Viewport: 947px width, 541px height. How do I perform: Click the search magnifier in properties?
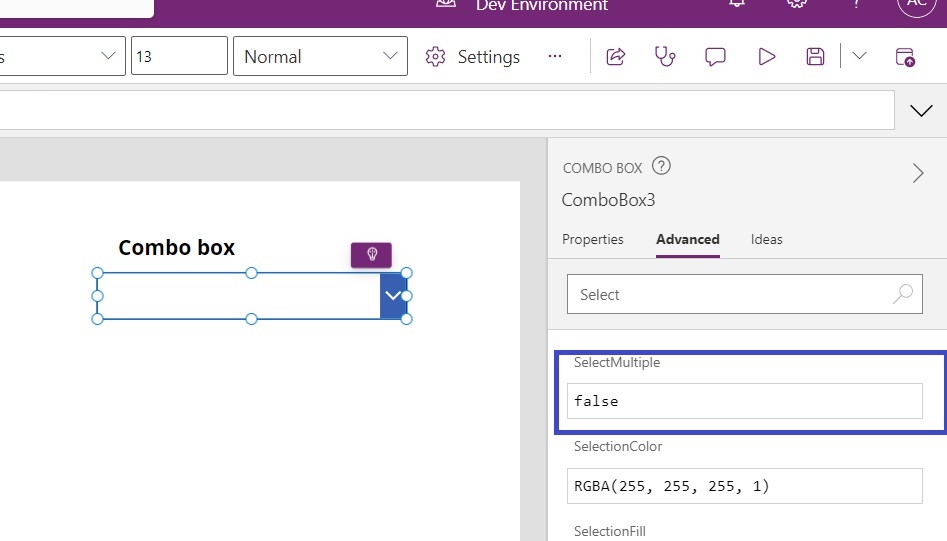(x=903, y=294)
